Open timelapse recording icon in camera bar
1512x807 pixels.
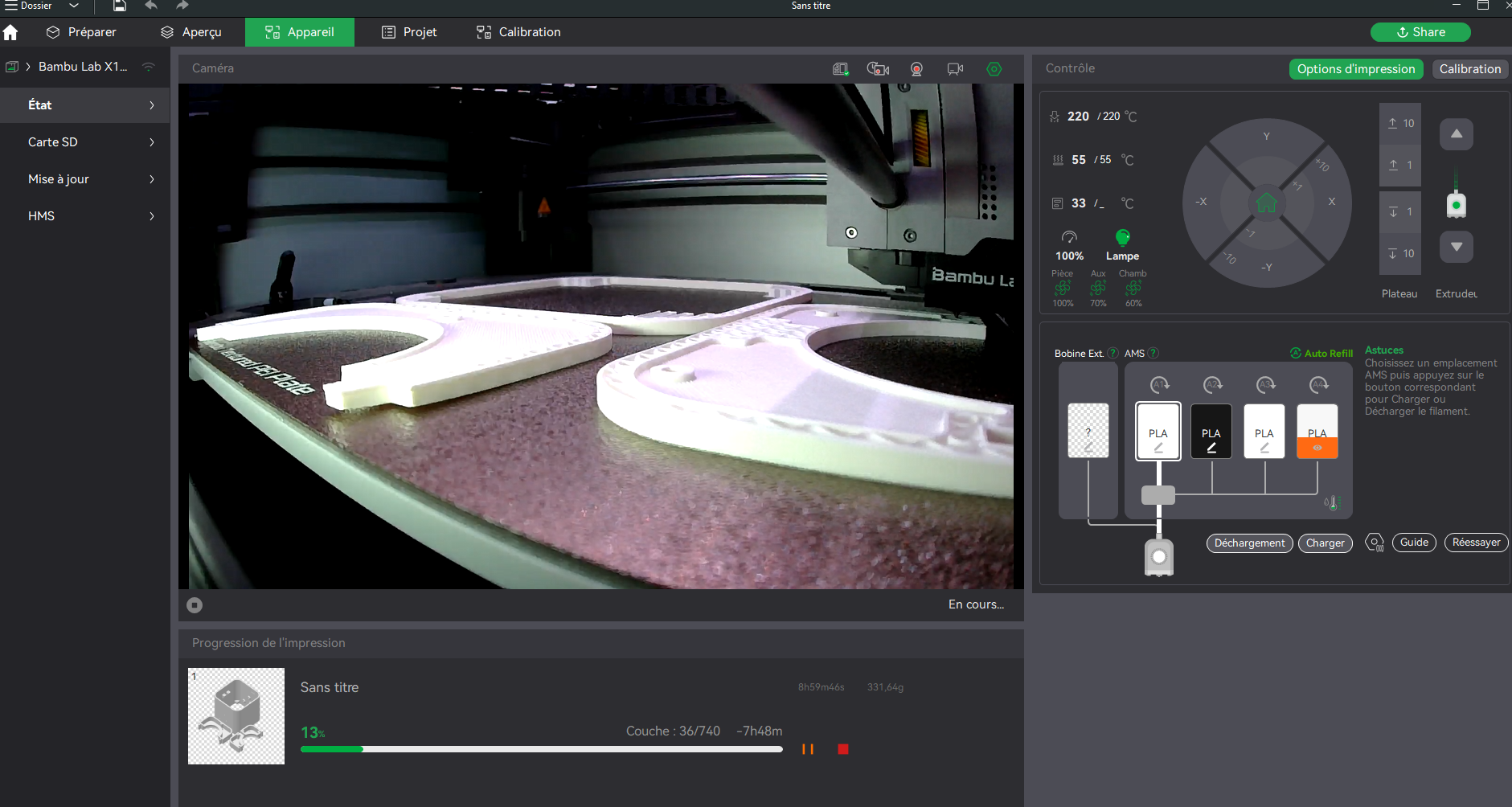point(878,69)
